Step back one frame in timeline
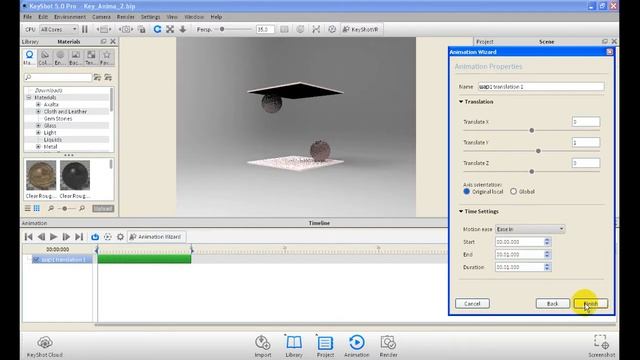640x360 pixels. [x=41, y=237]
